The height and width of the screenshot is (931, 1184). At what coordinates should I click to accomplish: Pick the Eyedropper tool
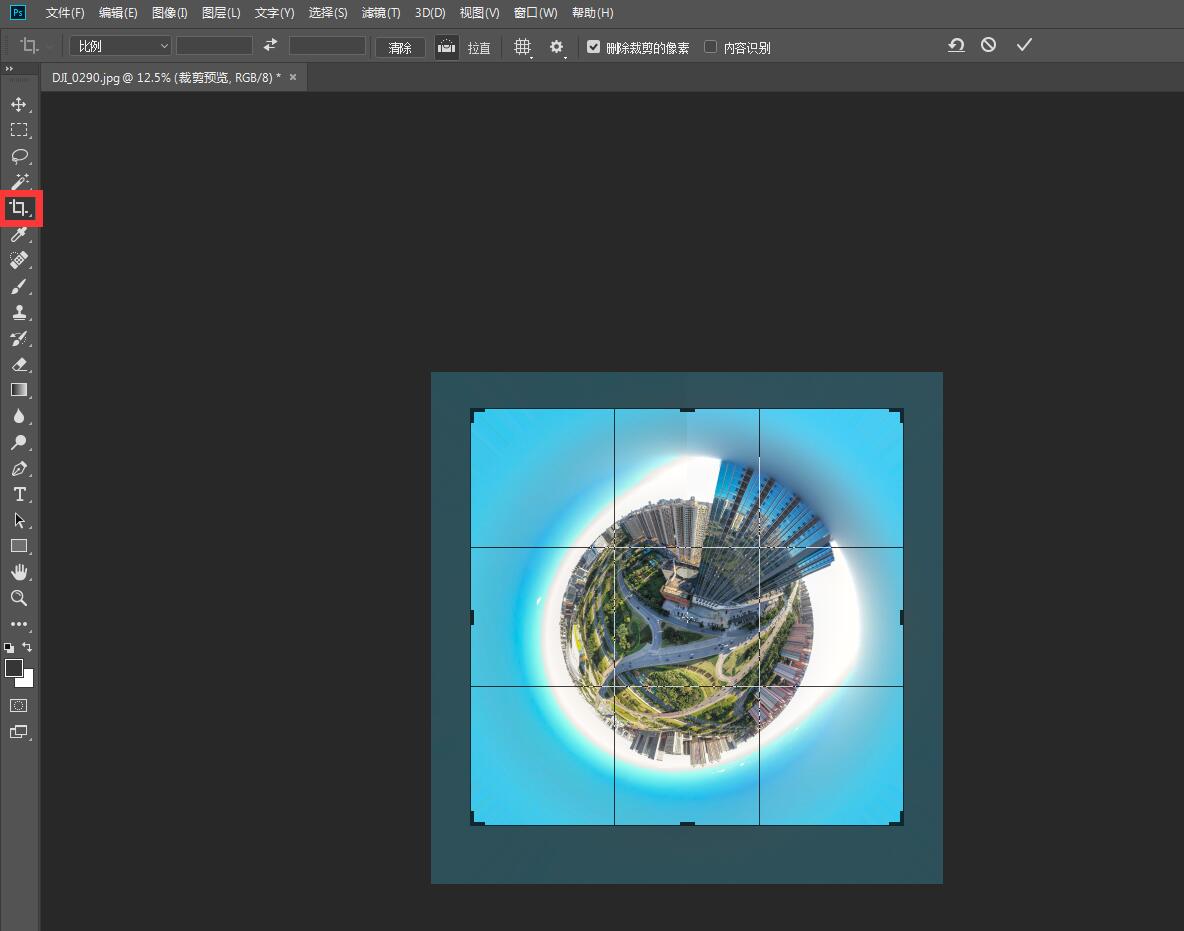(18, 234)
